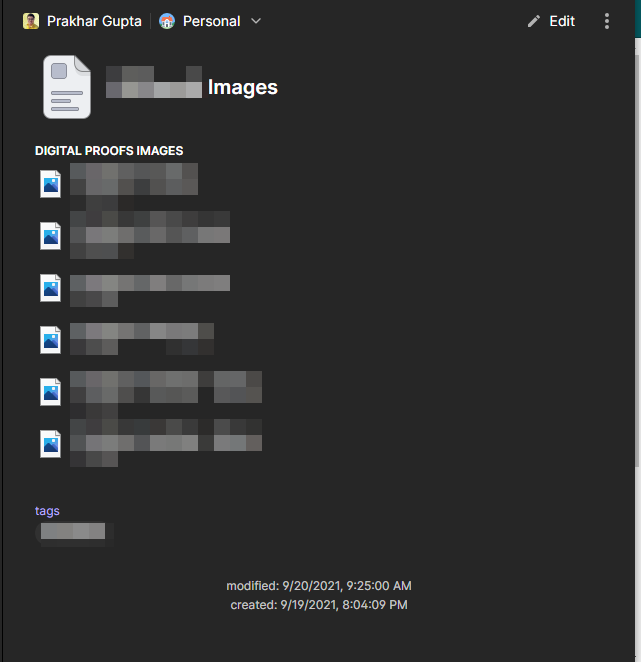Click the house icon beside Personal

point(167,21)
